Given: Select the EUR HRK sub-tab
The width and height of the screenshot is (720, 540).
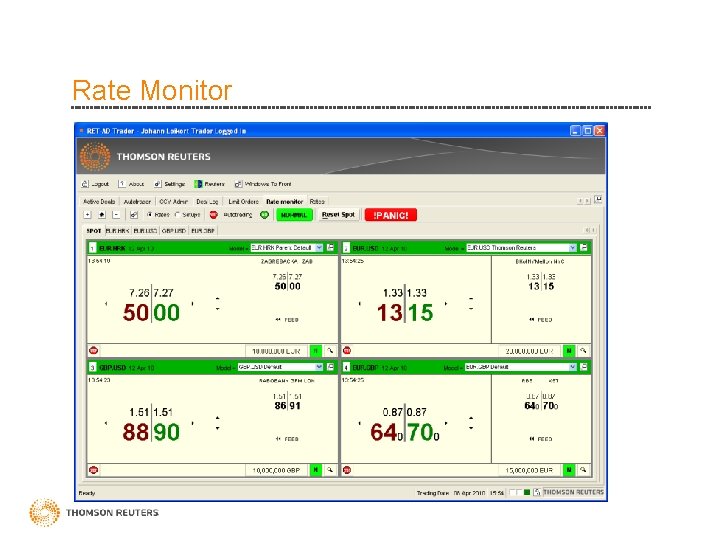Looking at the screenshot, I should pyautogui.click(x=118, y=231).
